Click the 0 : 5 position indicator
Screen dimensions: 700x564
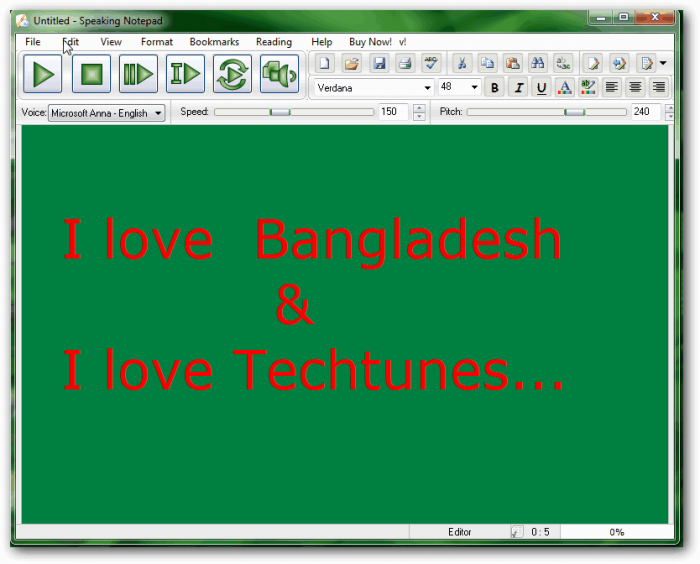pyautogui.click(x=540, y=532)
